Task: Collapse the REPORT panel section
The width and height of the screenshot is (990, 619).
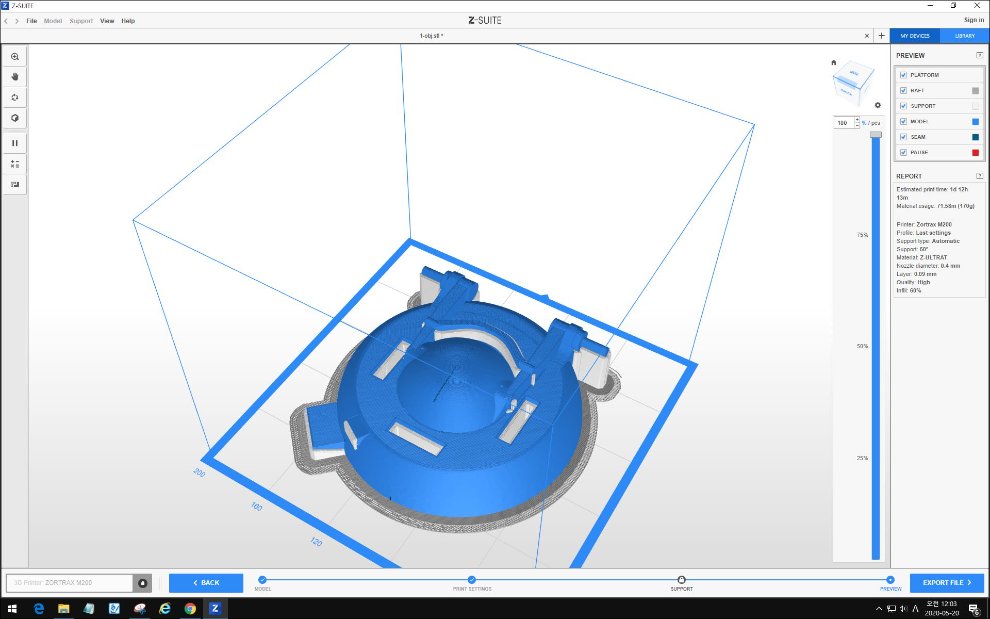Action: [979, 176]
